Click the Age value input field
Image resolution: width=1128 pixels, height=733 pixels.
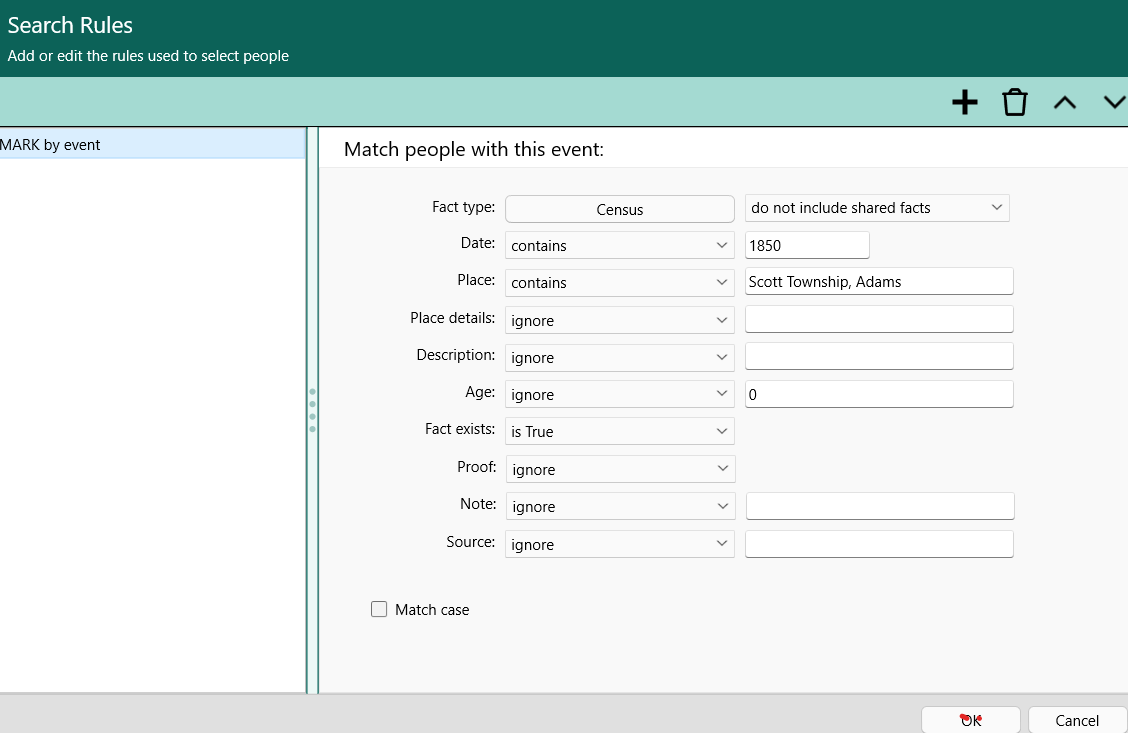click(879, 395)
